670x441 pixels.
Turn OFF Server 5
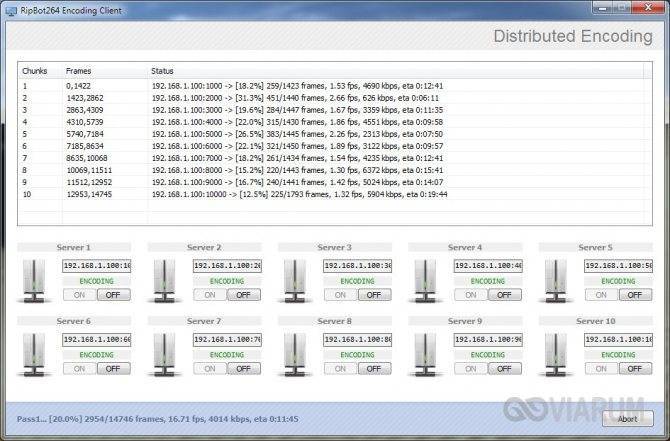(635, 295)
